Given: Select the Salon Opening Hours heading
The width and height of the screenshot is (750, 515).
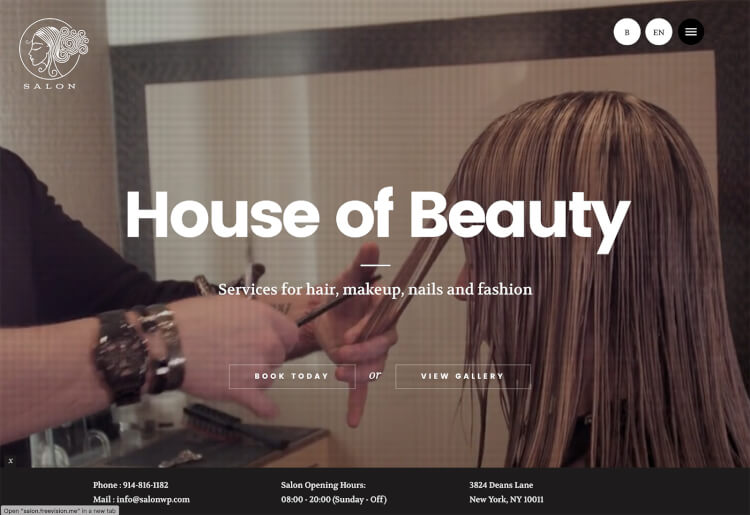Looking at the screenshot, I should (323, 485).
